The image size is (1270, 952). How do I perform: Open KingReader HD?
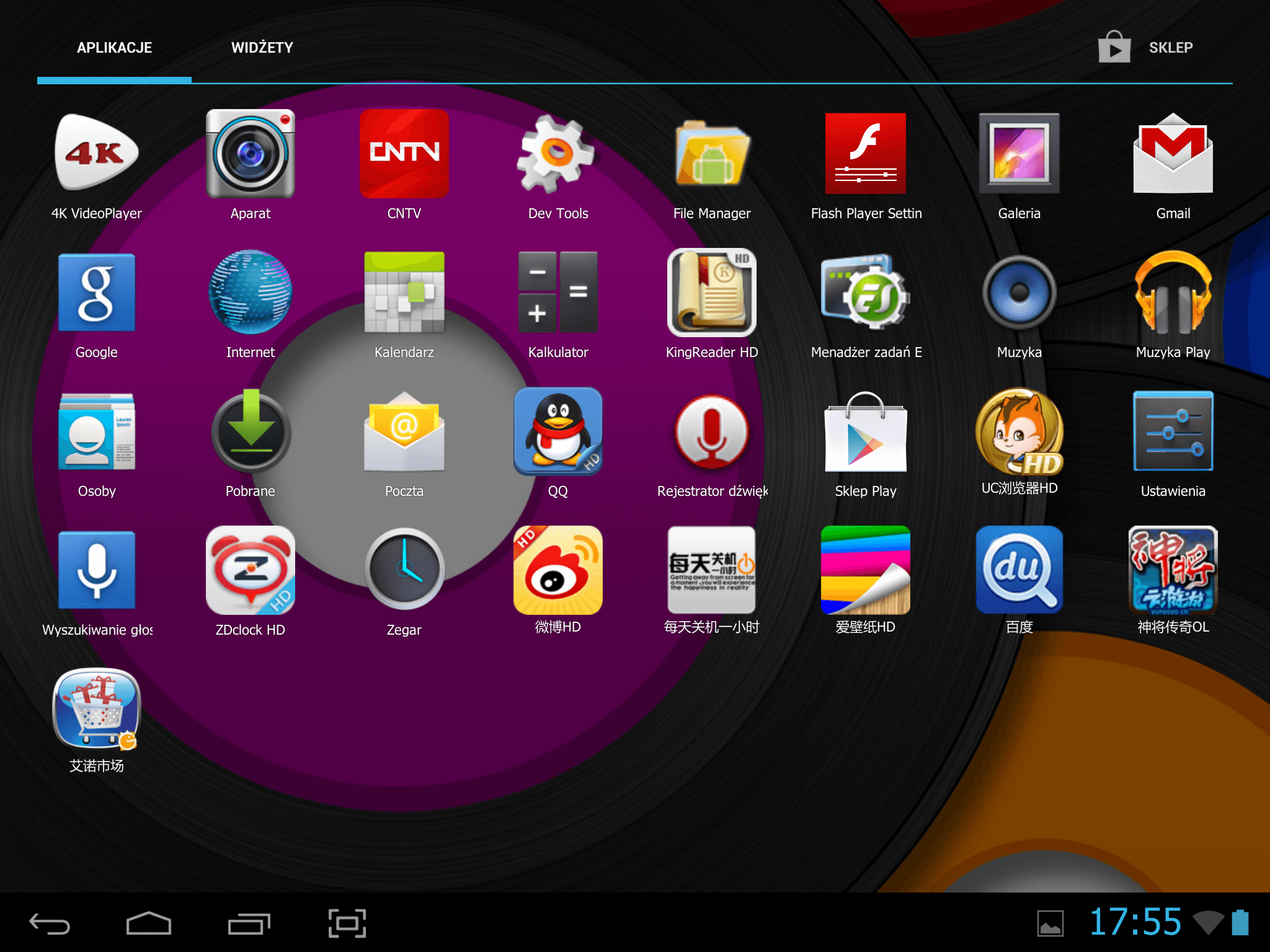pos(712,292)
